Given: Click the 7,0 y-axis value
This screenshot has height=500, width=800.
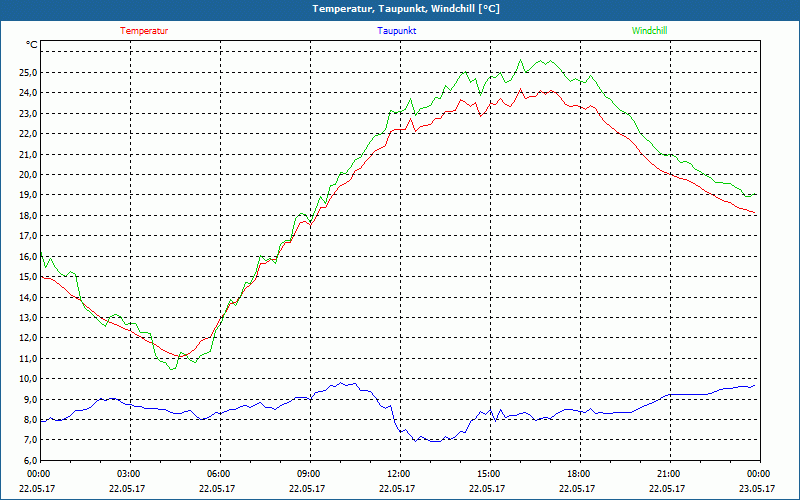Looking at the screenshot, I should (30, 440).
